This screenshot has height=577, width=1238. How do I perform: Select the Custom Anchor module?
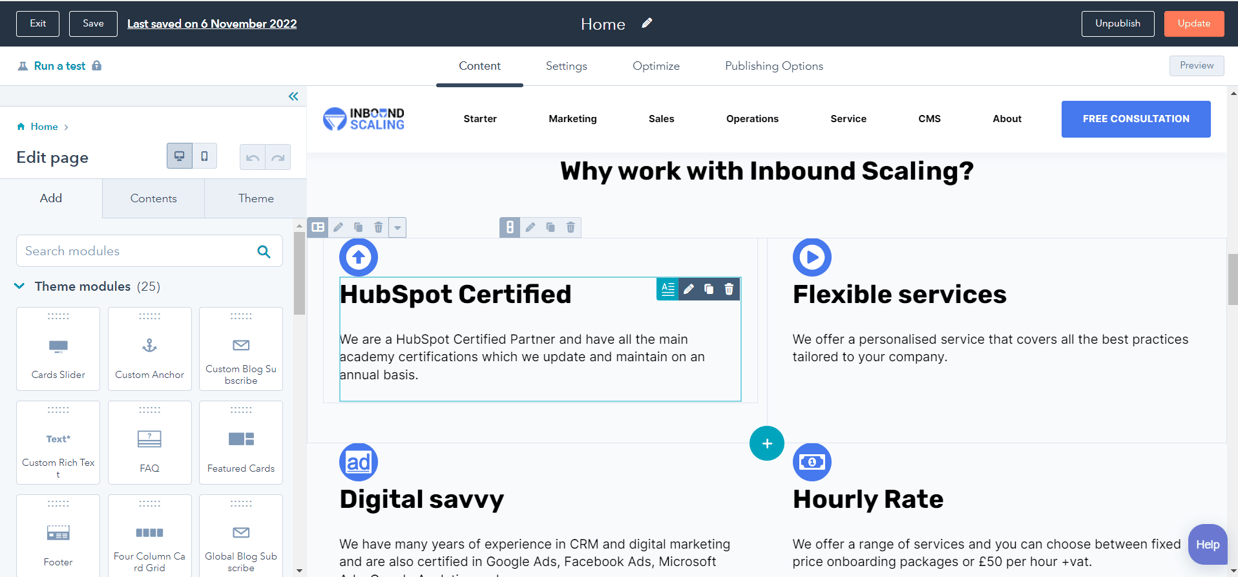(149, 348)
